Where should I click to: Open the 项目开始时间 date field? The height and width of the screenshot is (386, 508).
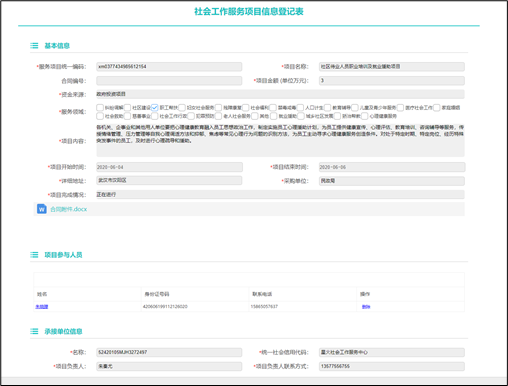click(x=169, y=167)
